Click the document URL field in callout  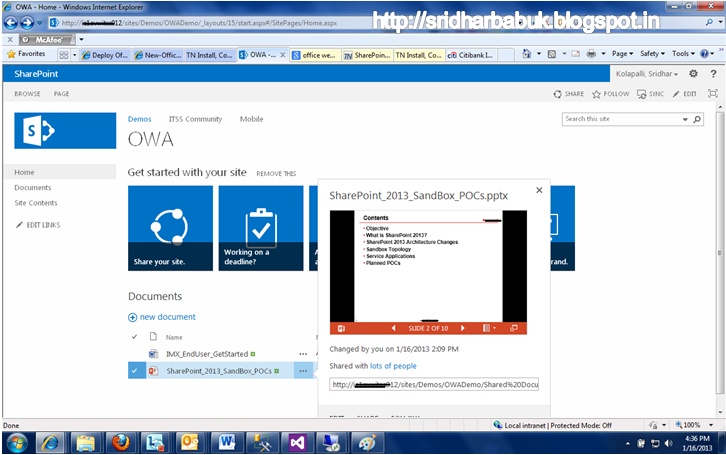coord(434,385)
